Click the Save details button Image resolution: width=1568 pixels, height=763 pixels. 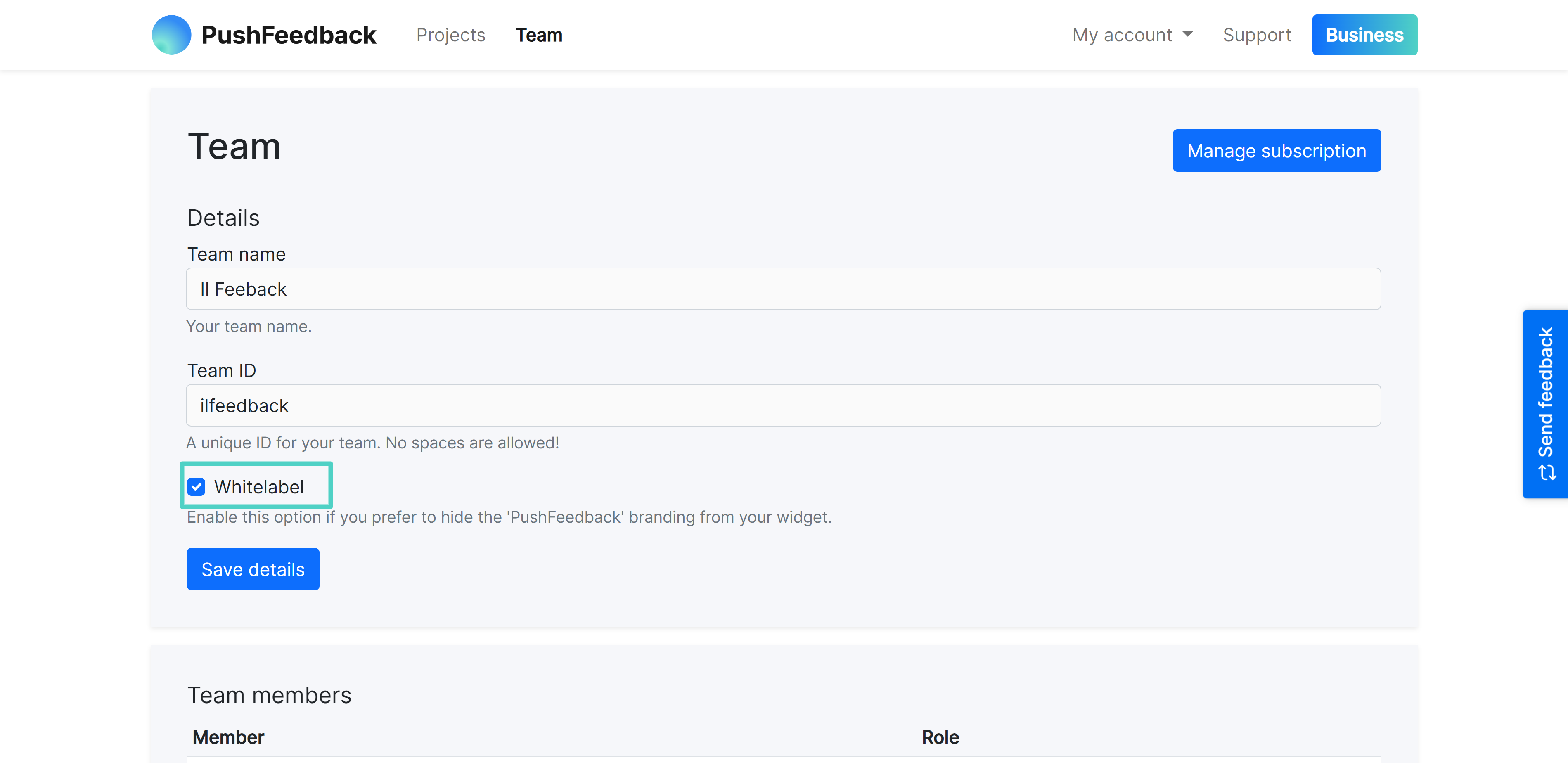tap(253, 569)
